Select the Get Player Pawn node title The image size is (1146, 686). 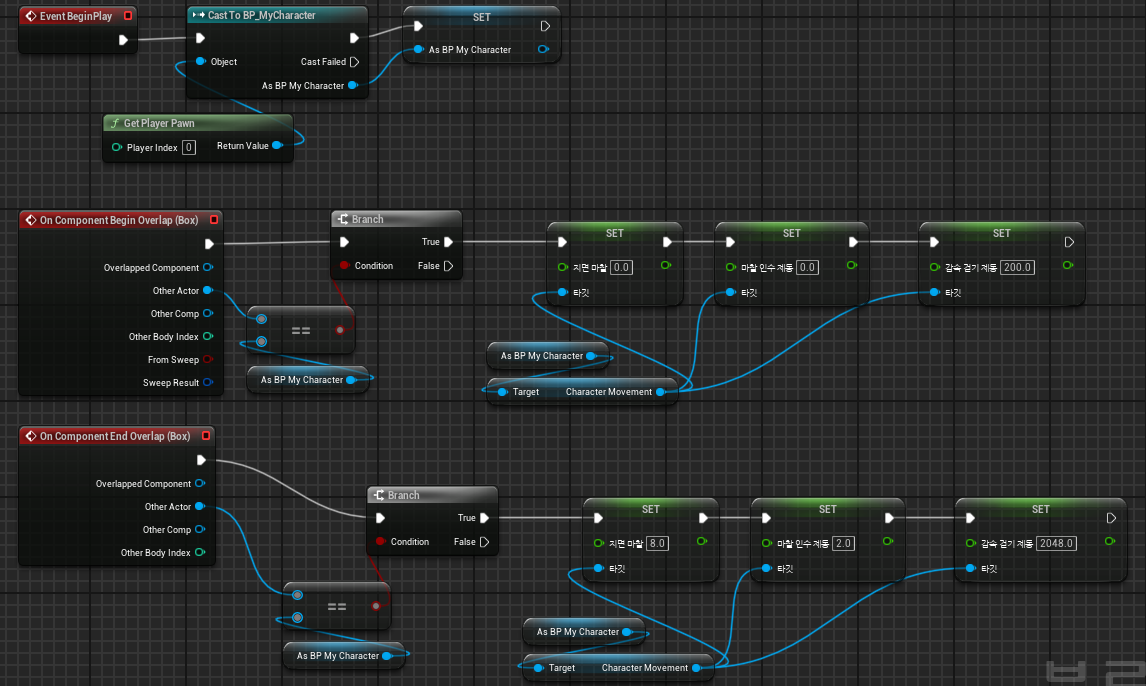(159, 123)
